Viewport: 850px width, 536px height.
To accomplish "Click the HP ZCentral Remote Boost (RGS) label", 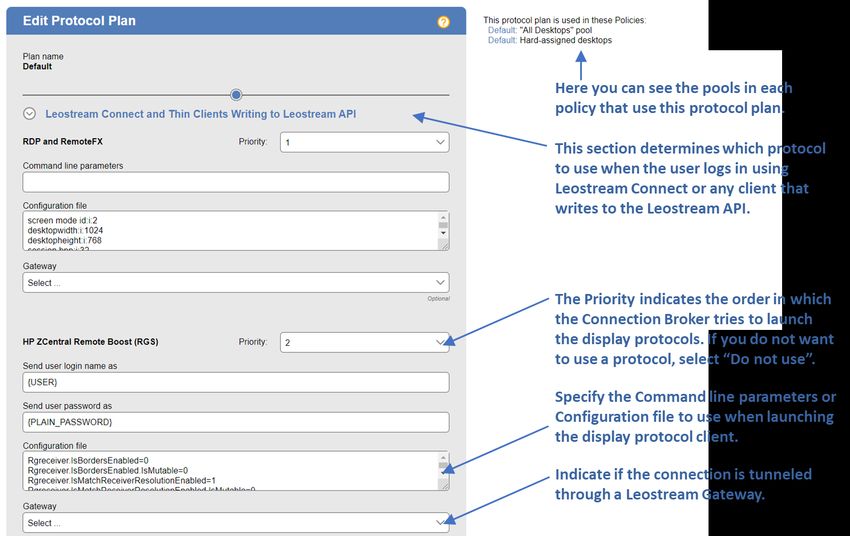I will pos(91,342).
